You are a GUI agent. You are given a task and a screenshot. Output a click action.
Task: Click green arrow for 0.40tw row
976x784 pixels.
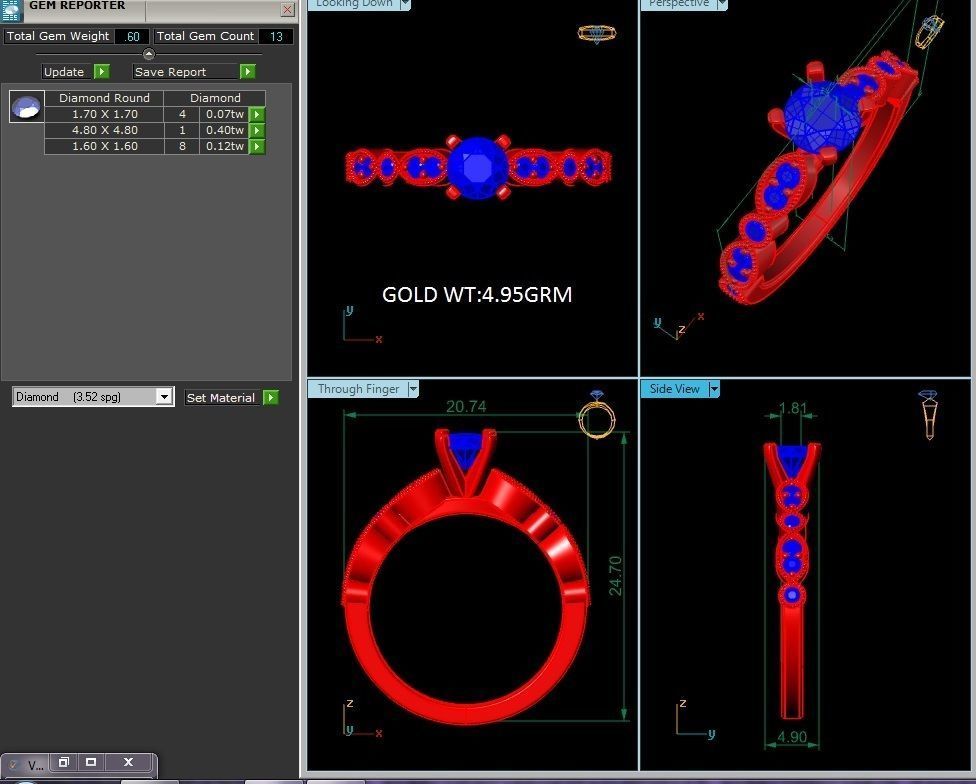point(257,131)
